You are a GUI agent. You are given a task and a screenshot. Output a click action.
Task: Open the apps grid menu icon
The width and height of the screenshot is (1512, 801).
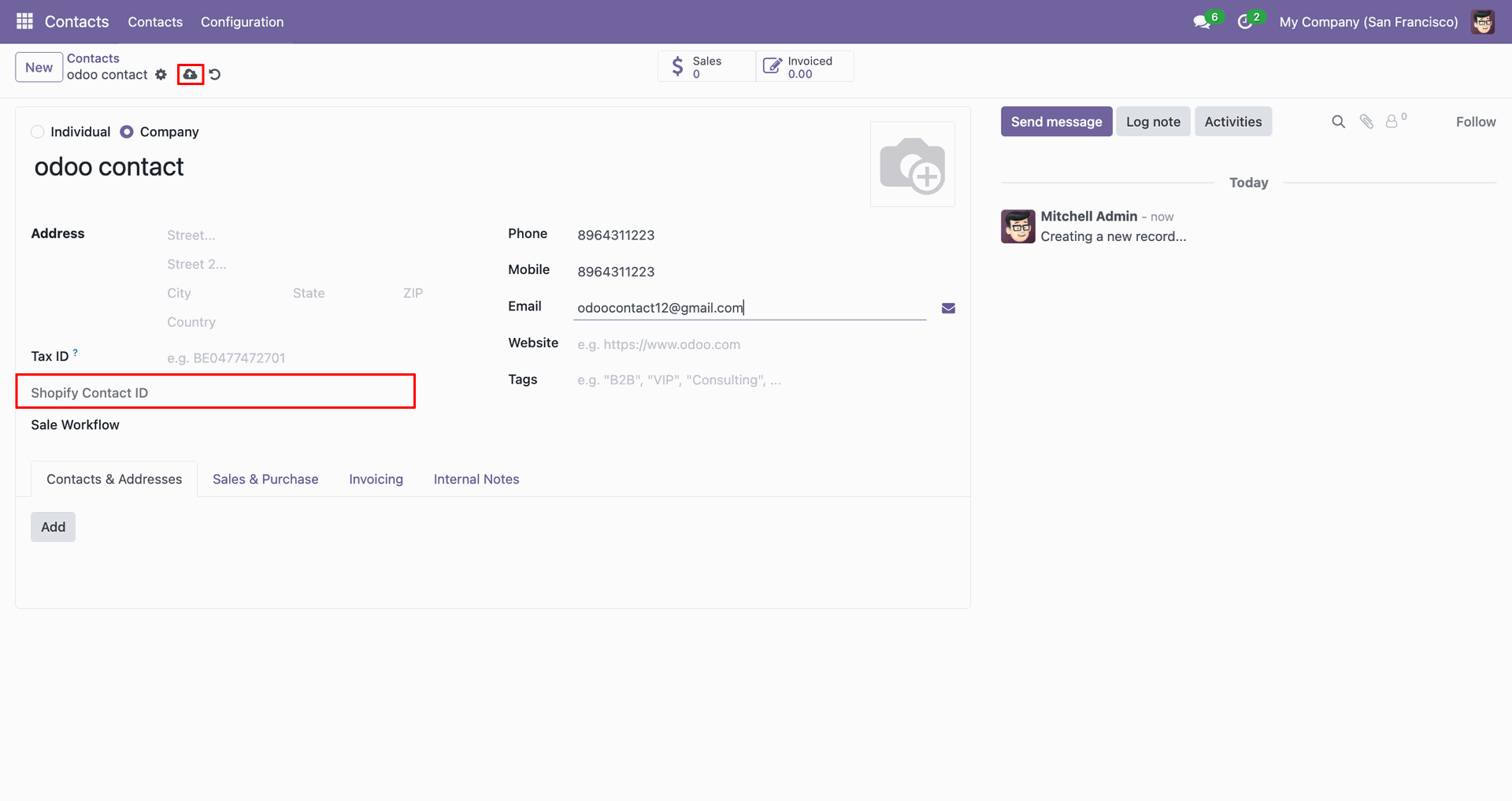pyautogui.click(x=24, y=21)
